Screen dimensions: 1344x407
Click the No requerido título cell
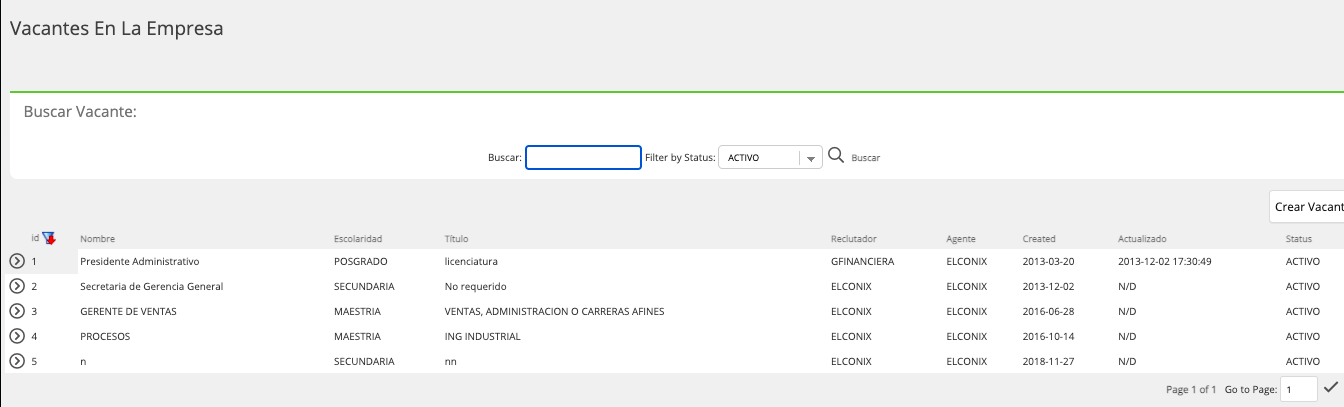(477, 286)
